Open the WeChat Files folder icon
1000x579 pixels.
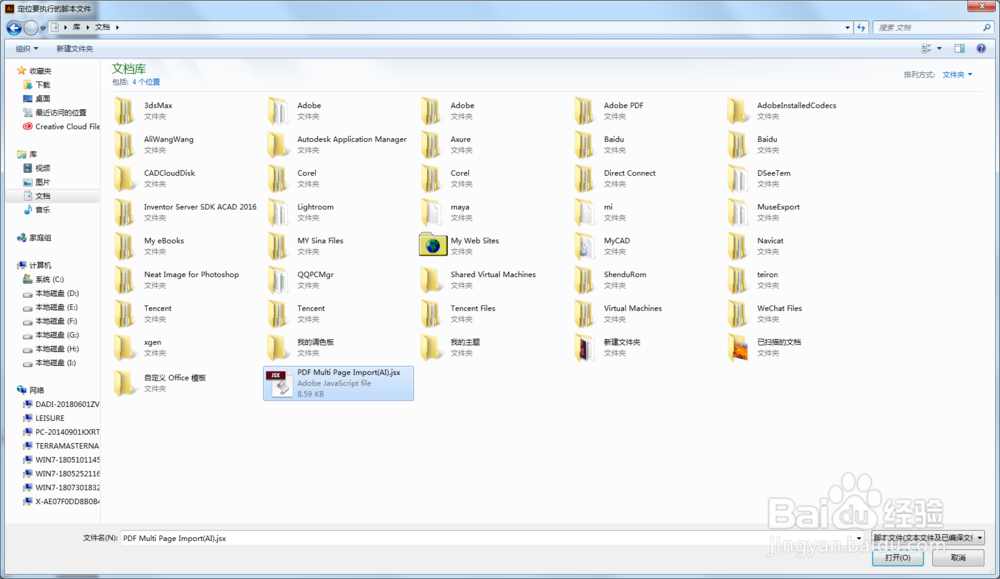738,314
